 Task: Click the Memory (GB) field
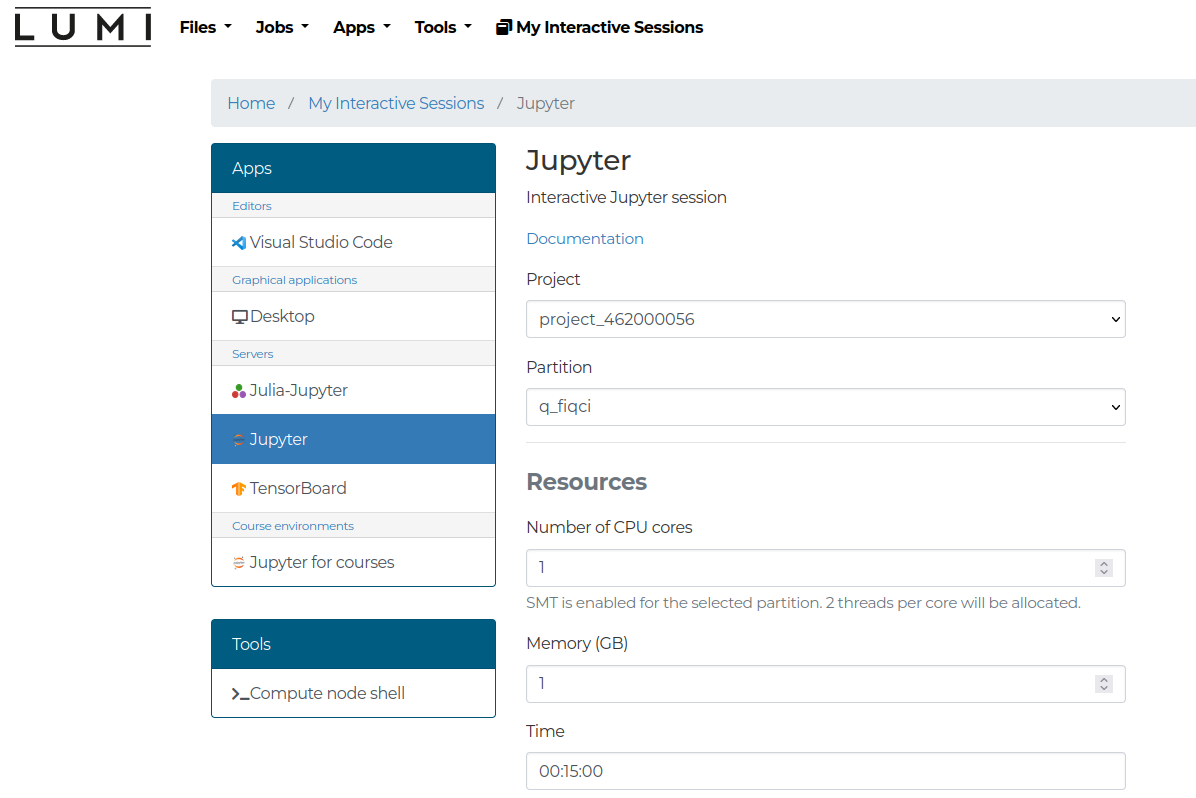pyautogui.click(x=825, y=684)
